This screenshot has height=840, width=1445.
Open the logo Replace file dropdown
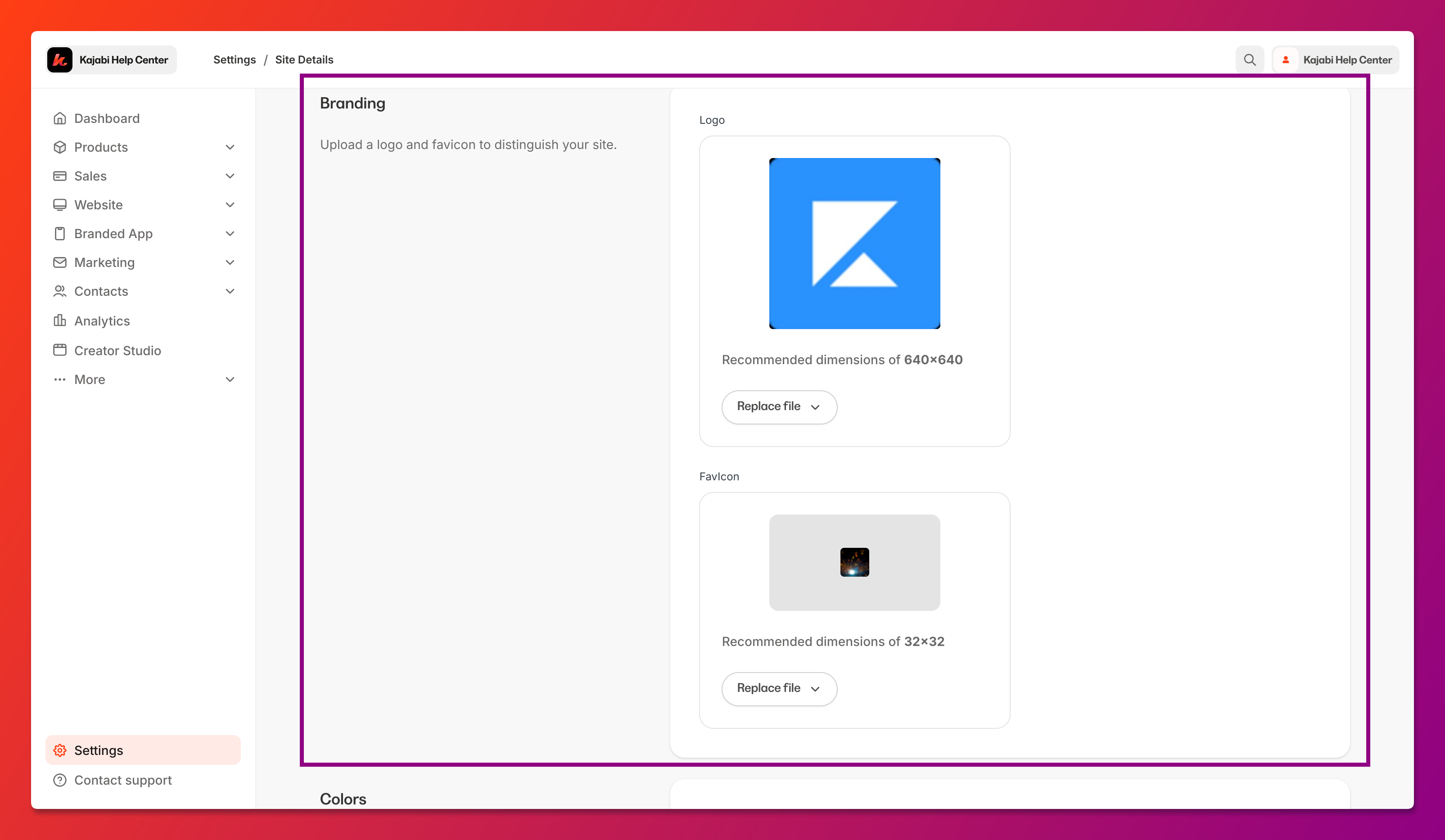(x=779, y=406)
